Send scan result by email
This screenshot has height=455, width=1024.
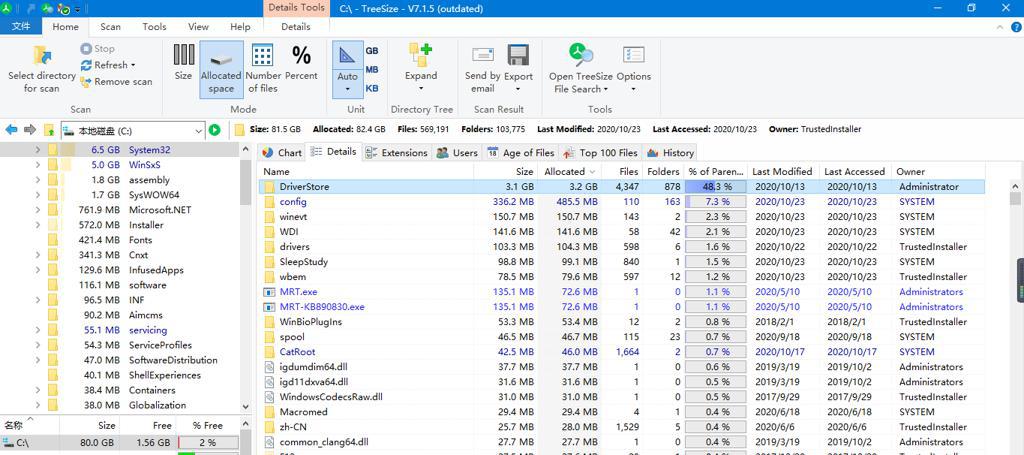point(483,69)
